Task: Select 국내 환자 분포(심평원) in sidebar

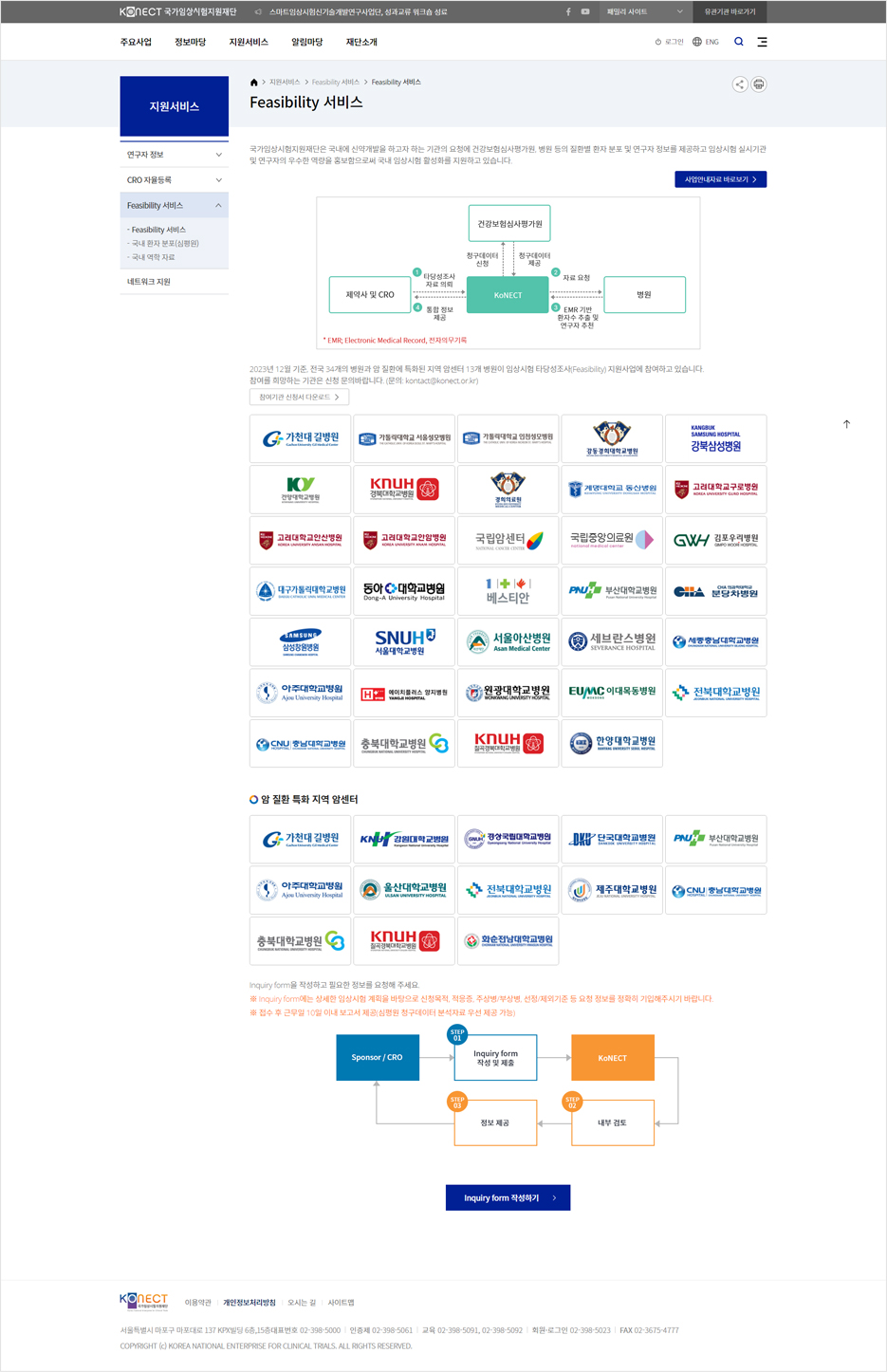Action: pyautogui.click(x=163, y=244)
